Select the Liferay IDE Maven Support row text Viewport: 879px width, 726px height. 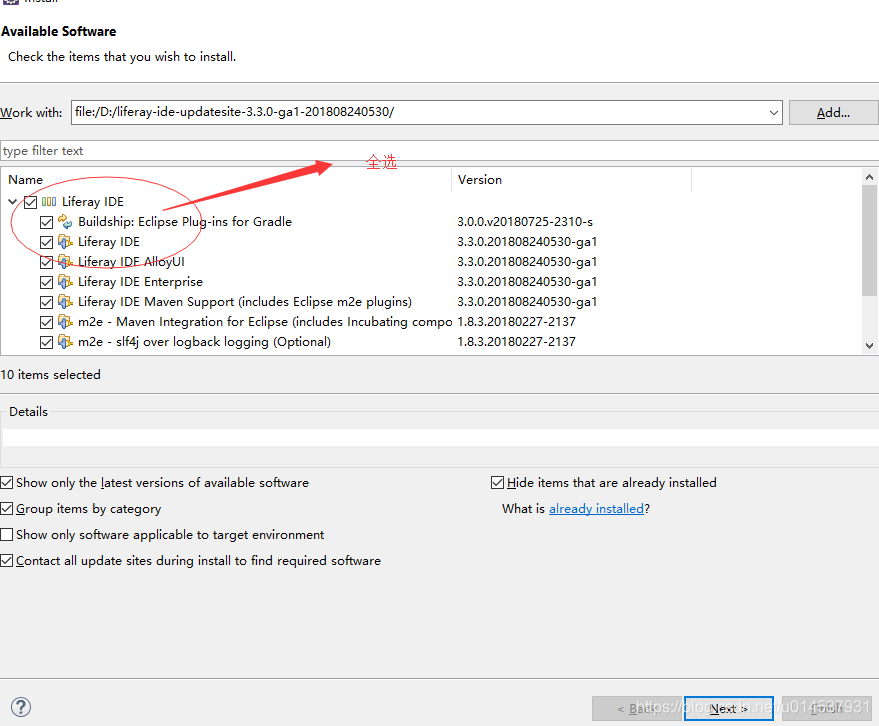(x=244, y=302)
